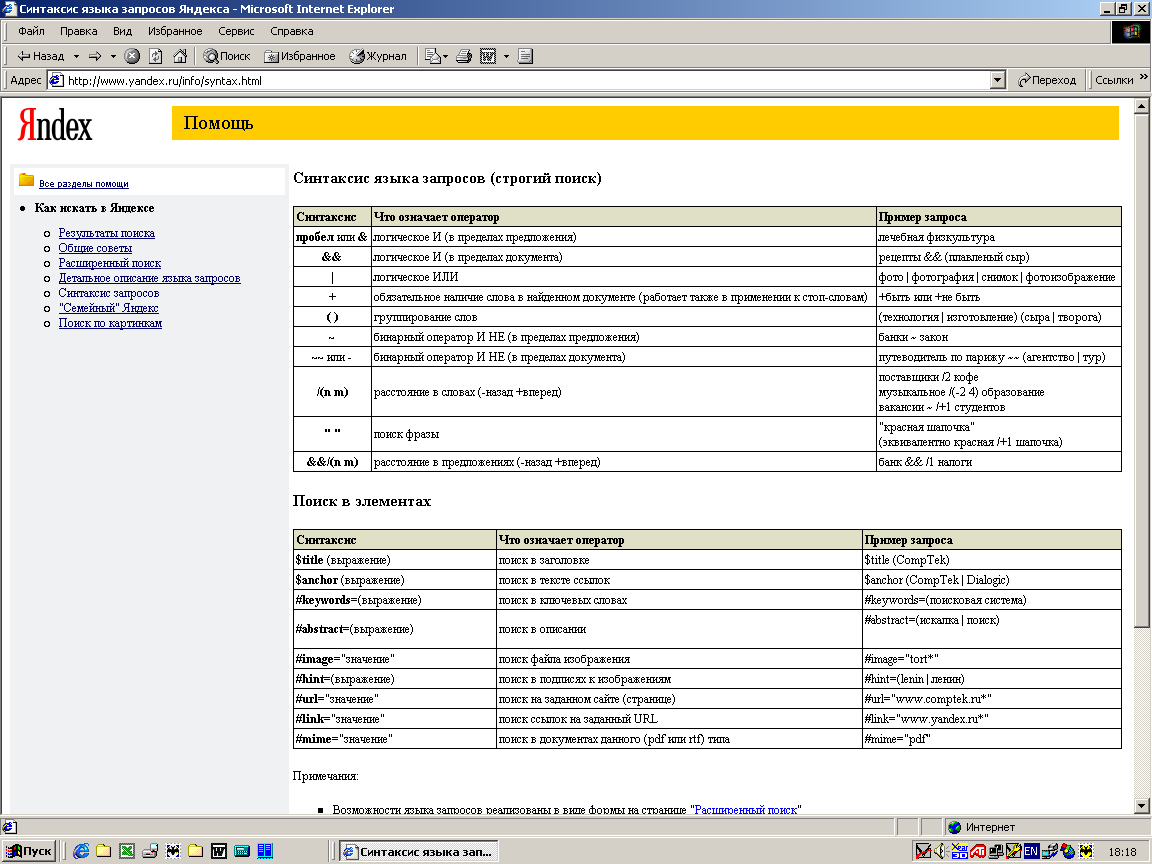Print the page with printer icon
The image size is (1152, 864).
(464, 56)
